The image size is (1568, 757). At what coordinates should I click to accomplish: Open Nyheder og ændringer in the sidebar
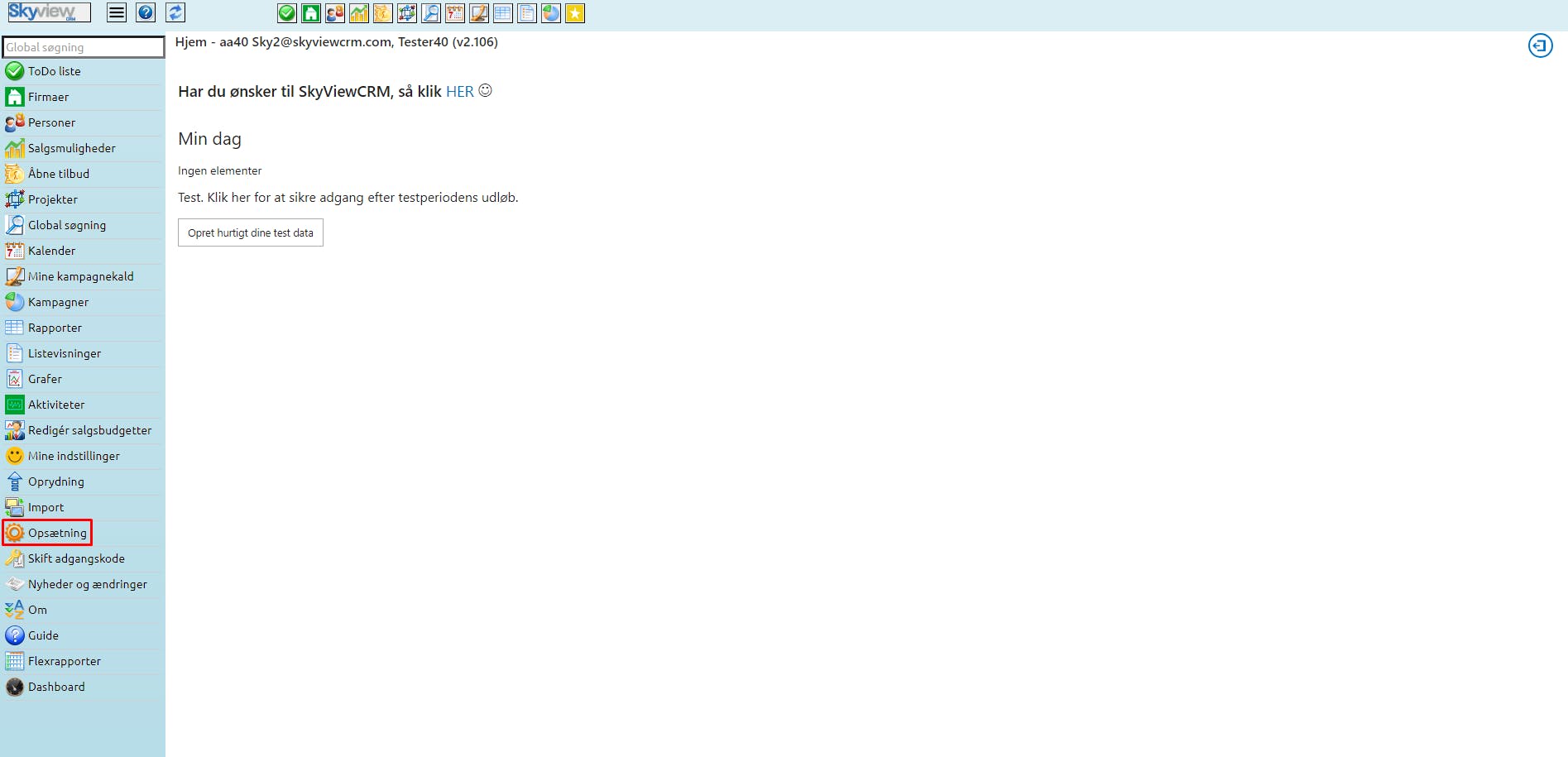point(83,584)
